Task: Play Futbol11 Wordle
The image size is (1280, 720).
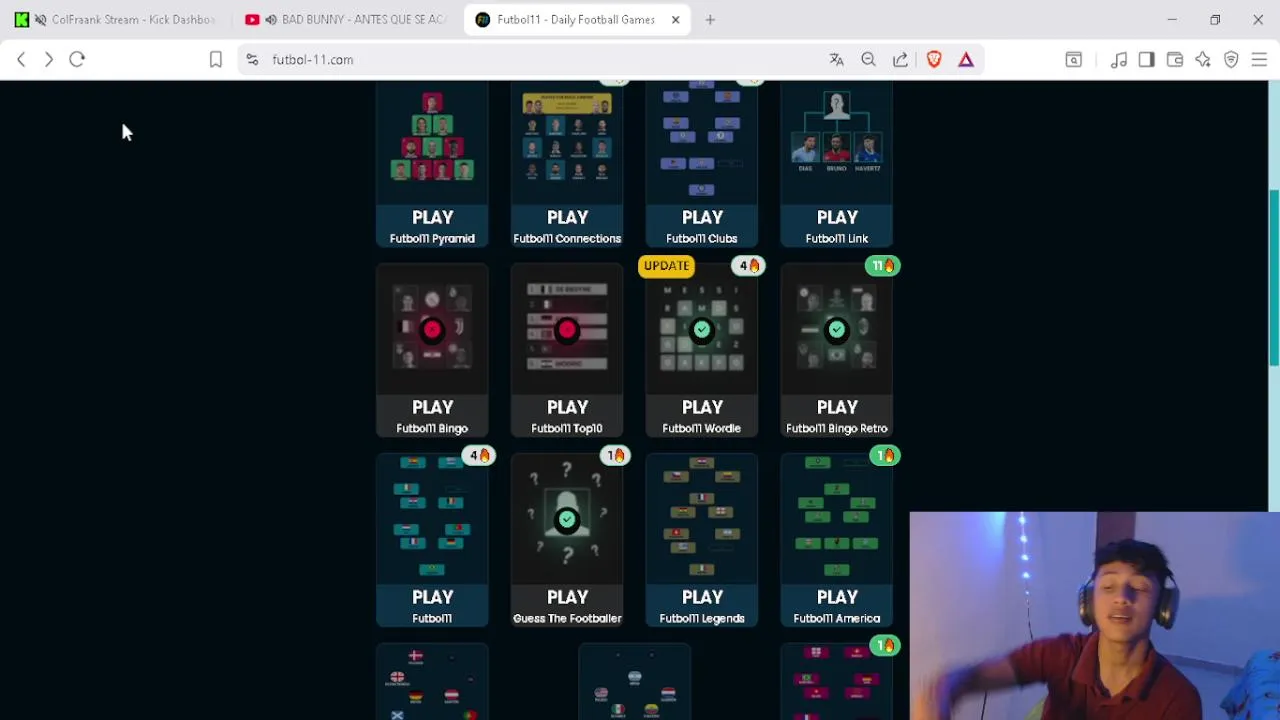Action: point(702,416)
